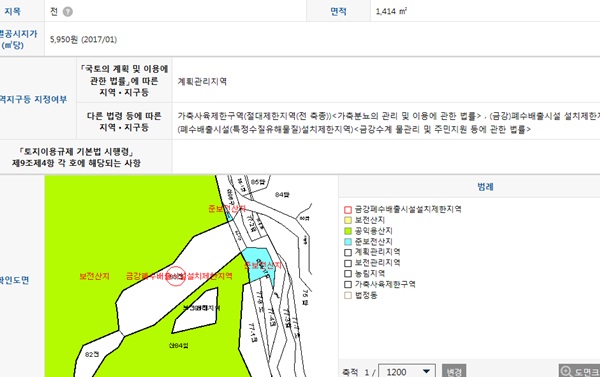Image resolution: width=600 pixels, height=377 pixels.
Task: Click the cyan 준보전산지 parcel on map
Action: click(x=259, y=265)
